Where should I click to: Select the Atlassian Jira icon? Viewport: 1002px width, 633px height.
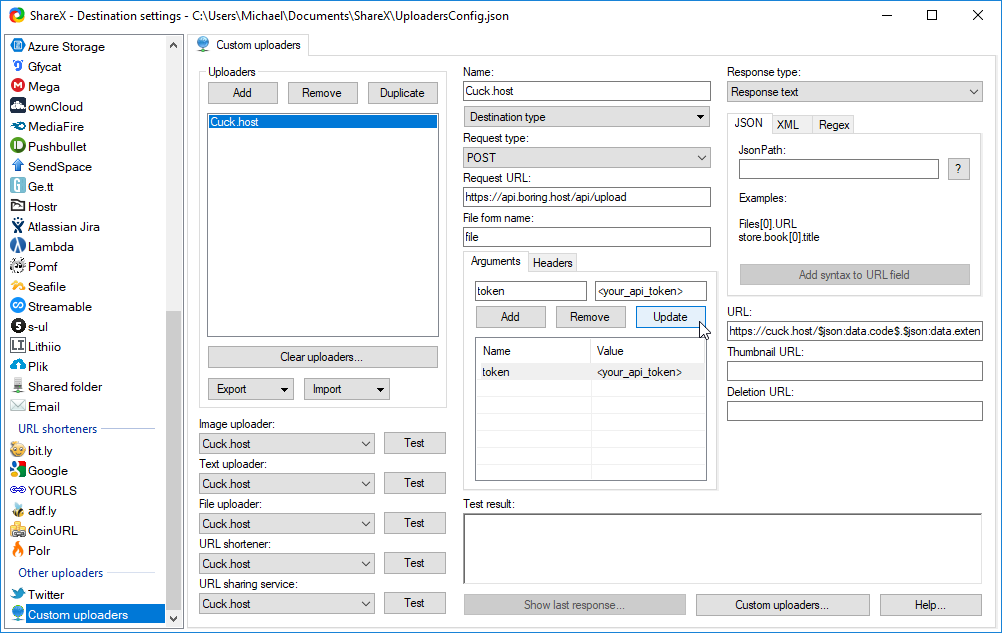coord(18,226)
